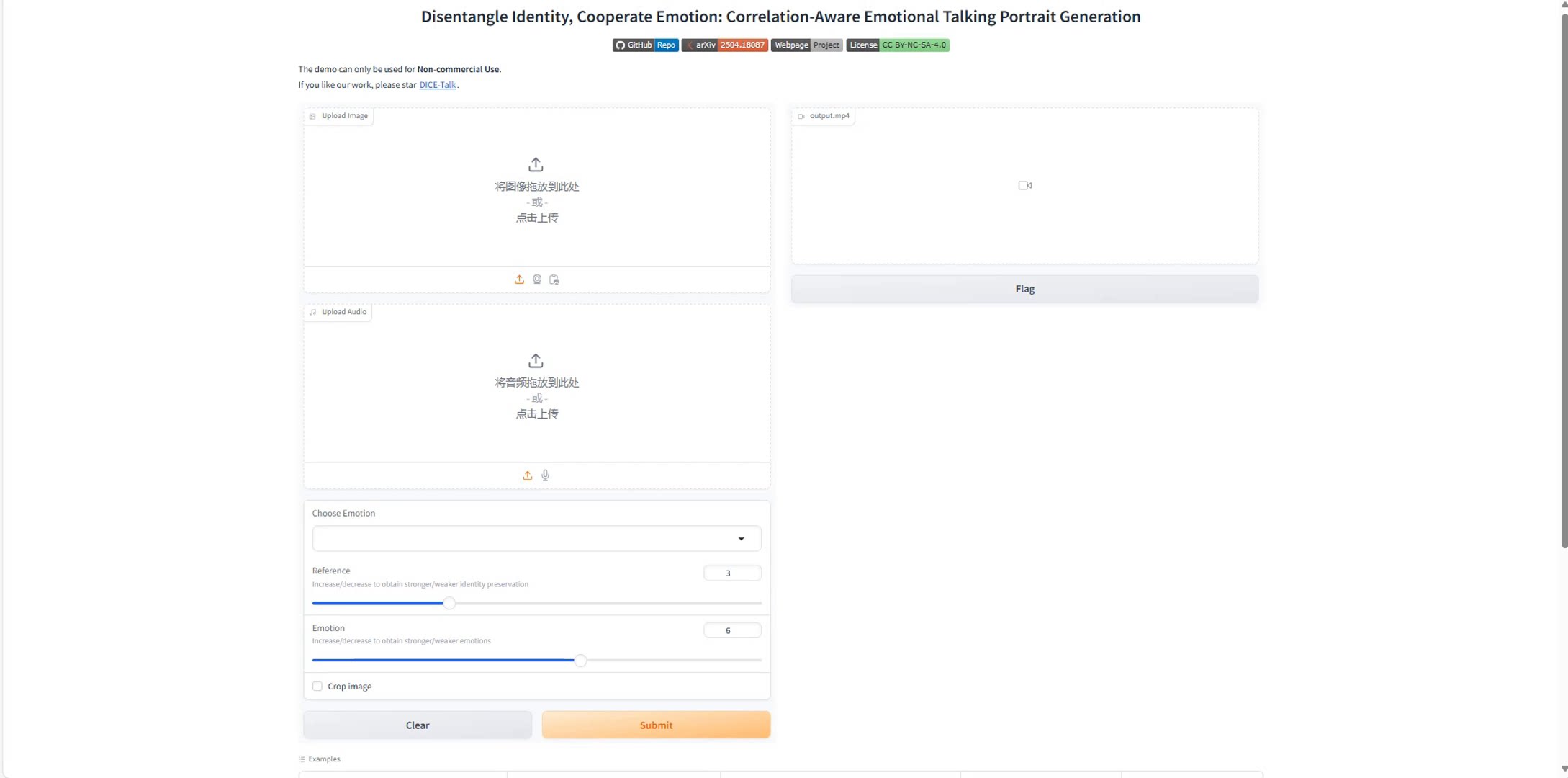Screen dimensions: 1568x778
Task: Follow the DICE-Talk link
Action: 437,85
